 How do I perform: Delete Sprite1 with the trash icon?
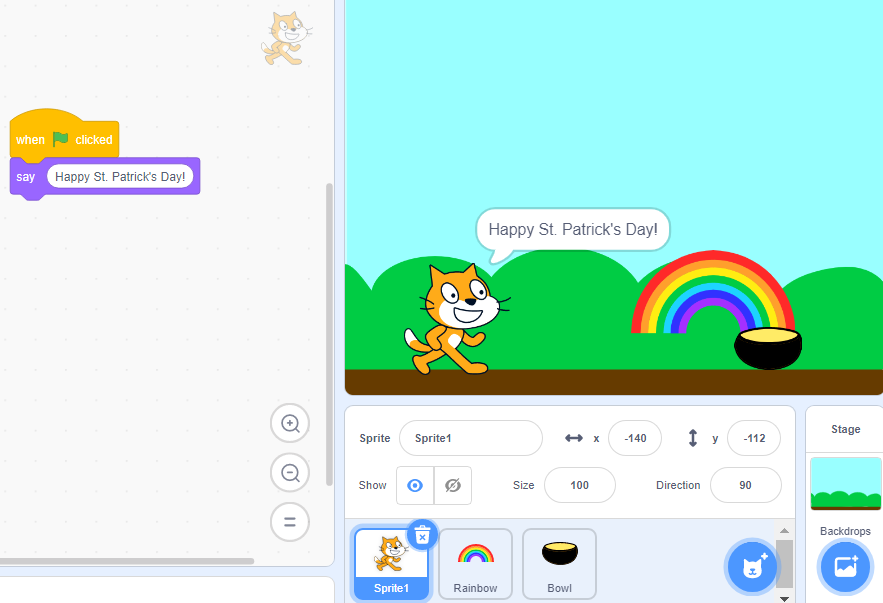pyautogui.click(x=422, y=535)
